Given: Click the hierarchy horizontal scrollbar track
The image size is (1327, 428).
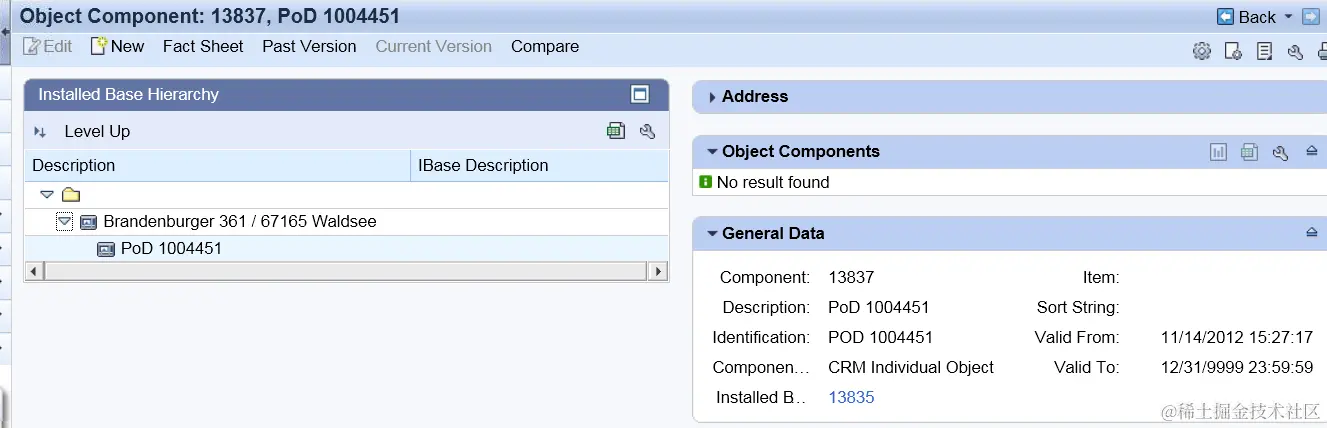Looking at the screenshot, I should point(346,271).
